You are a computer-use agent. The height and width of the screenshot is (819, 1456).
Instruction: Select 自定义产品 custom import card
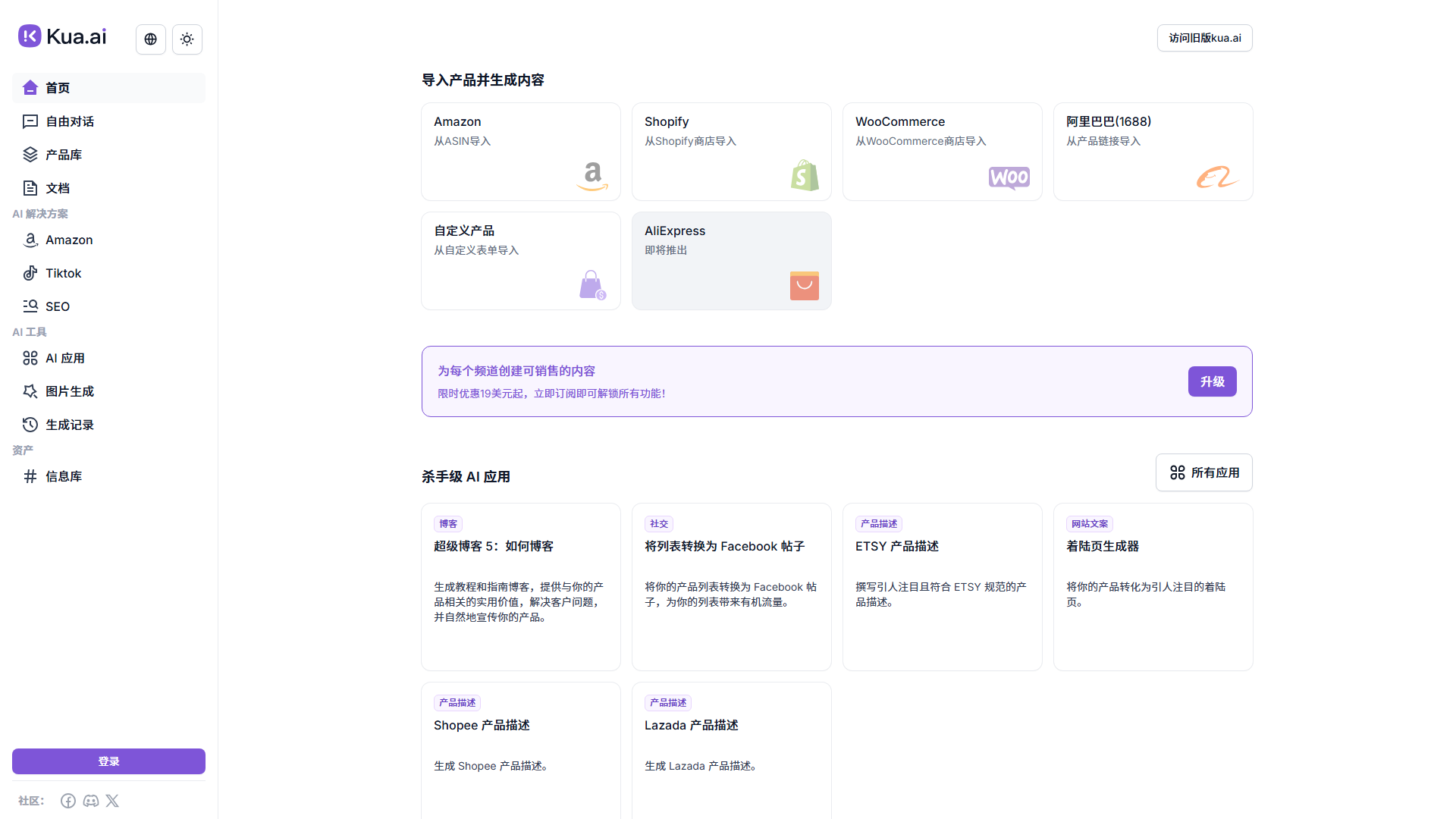[x=520, y=261]
